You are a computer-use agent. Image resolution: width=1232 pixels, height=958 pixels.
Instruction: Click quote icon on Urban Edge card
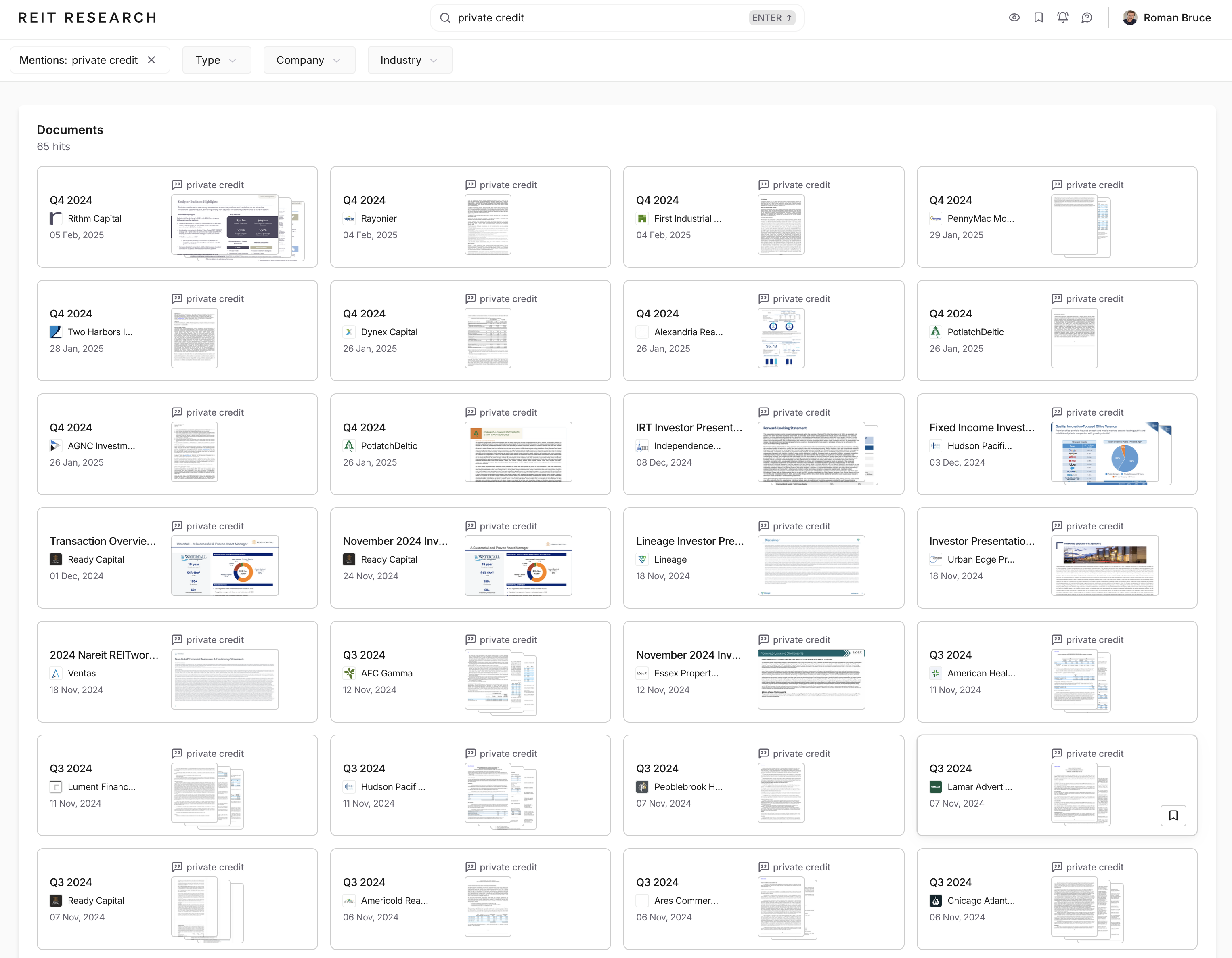coord(1057,526)
